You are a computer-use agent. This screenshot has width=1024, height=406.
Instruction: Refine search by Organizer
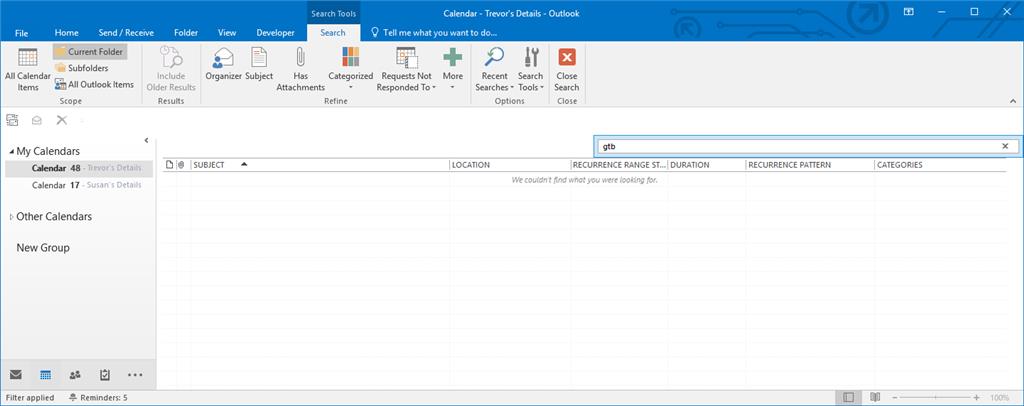pyautogui.click(x=223, y=65)
